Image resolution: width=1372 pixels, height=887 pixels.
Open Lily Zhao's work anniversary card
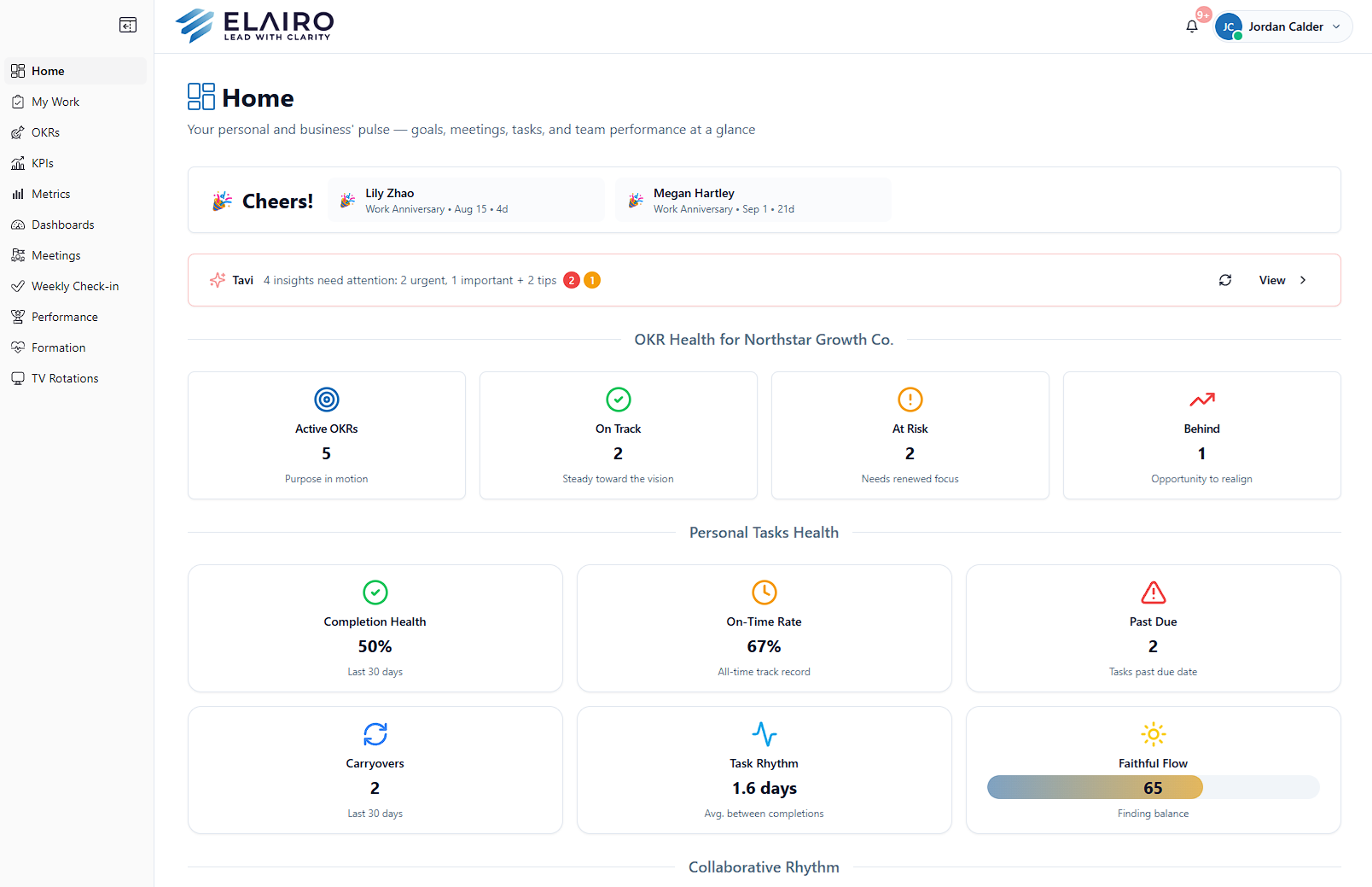tap(466, 200)
